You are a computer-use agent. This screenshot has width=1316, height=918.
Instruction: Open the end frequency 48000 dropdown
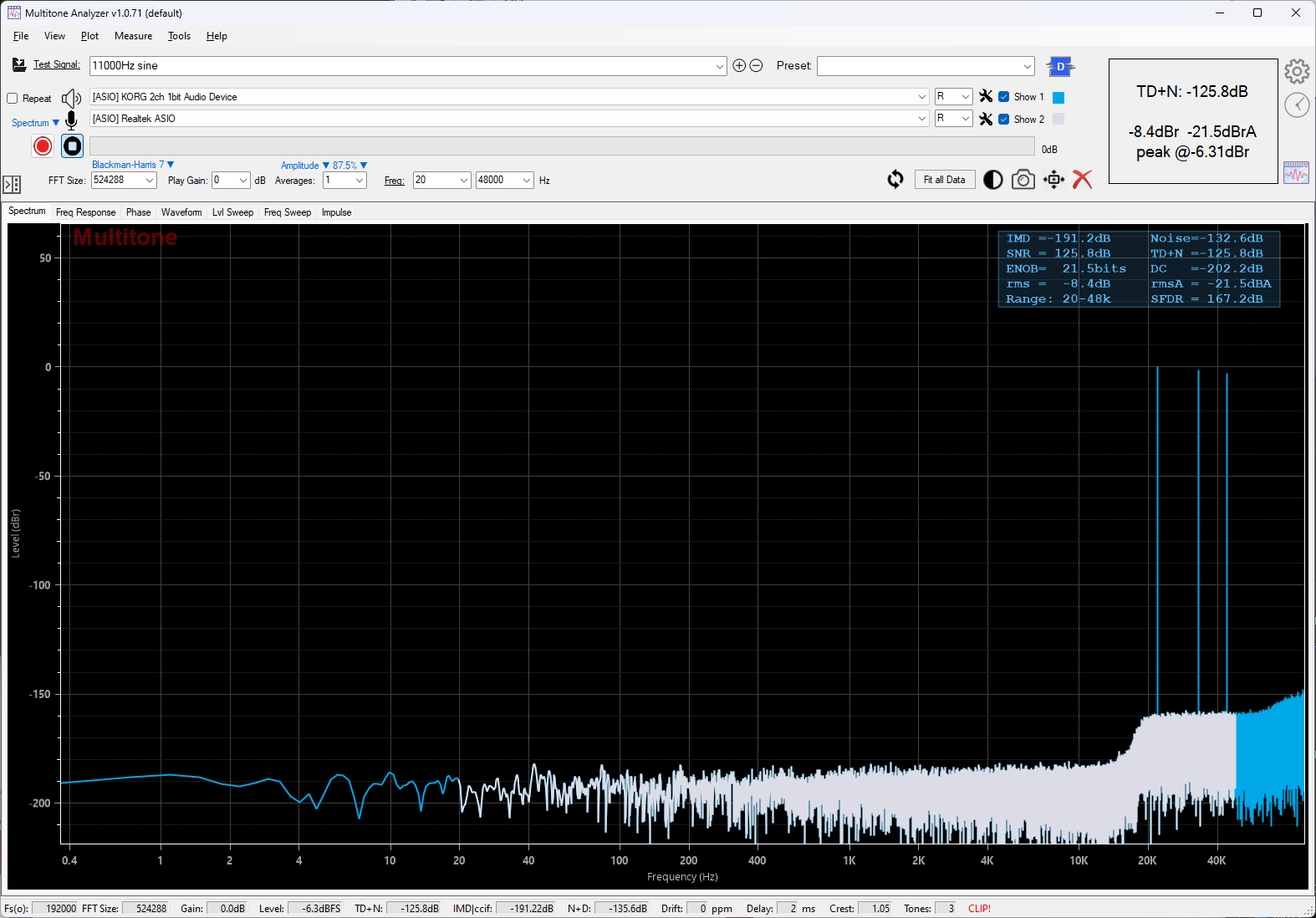tap(527, 181)
